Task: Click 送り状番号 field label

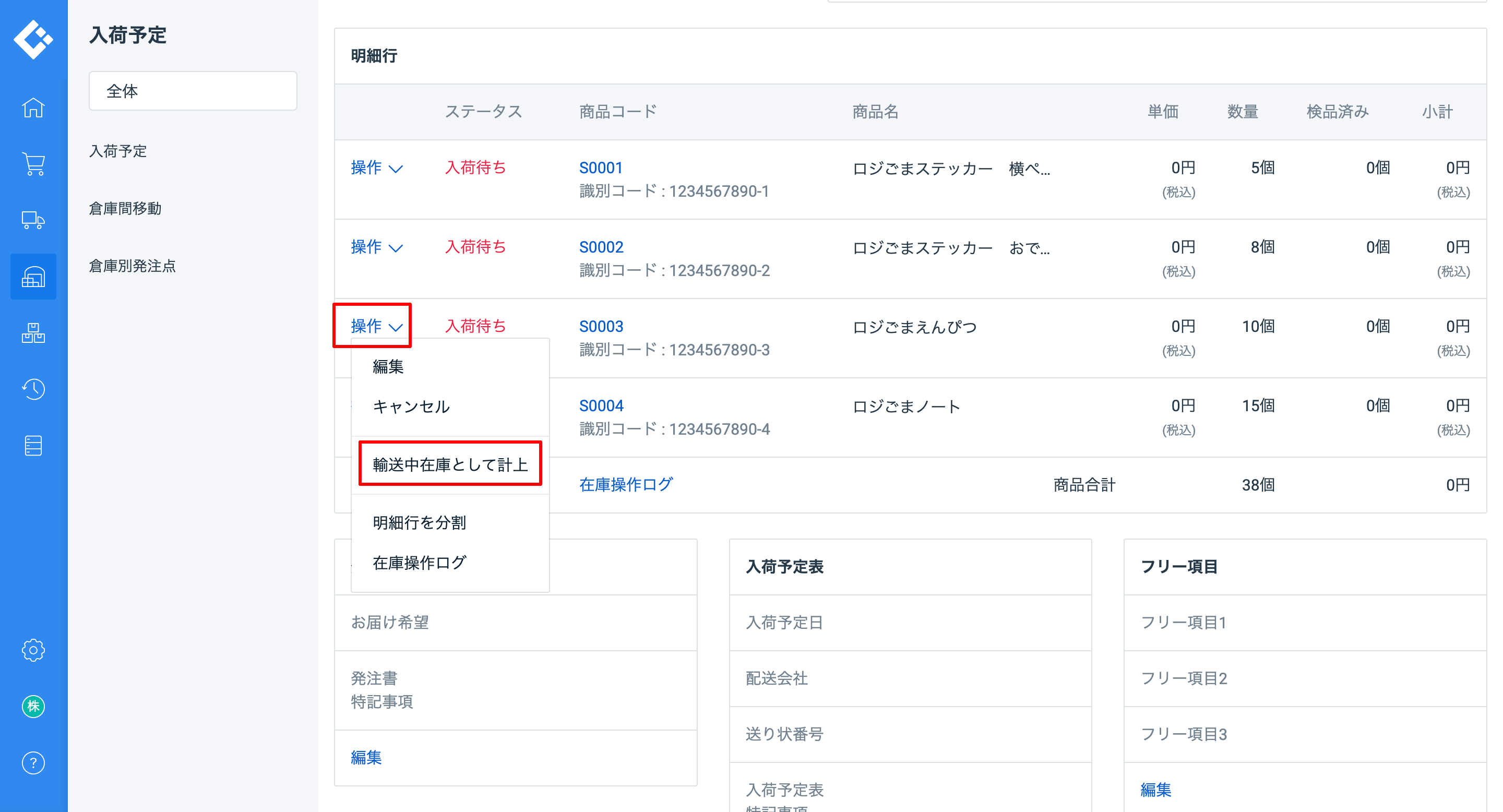Action: [x=784, y=734]
